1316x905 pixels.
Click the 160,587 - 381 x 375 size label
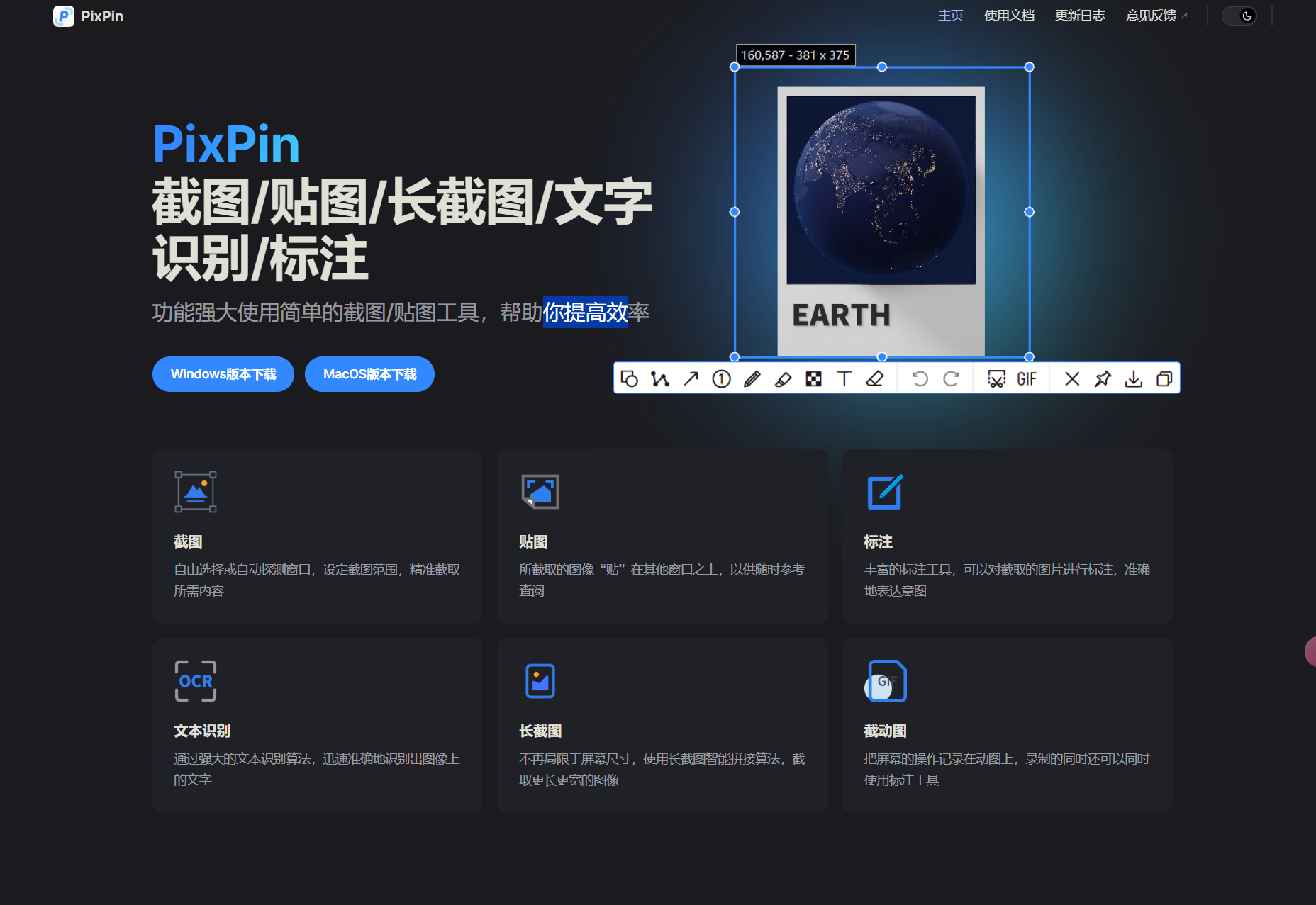click(796, 55)
